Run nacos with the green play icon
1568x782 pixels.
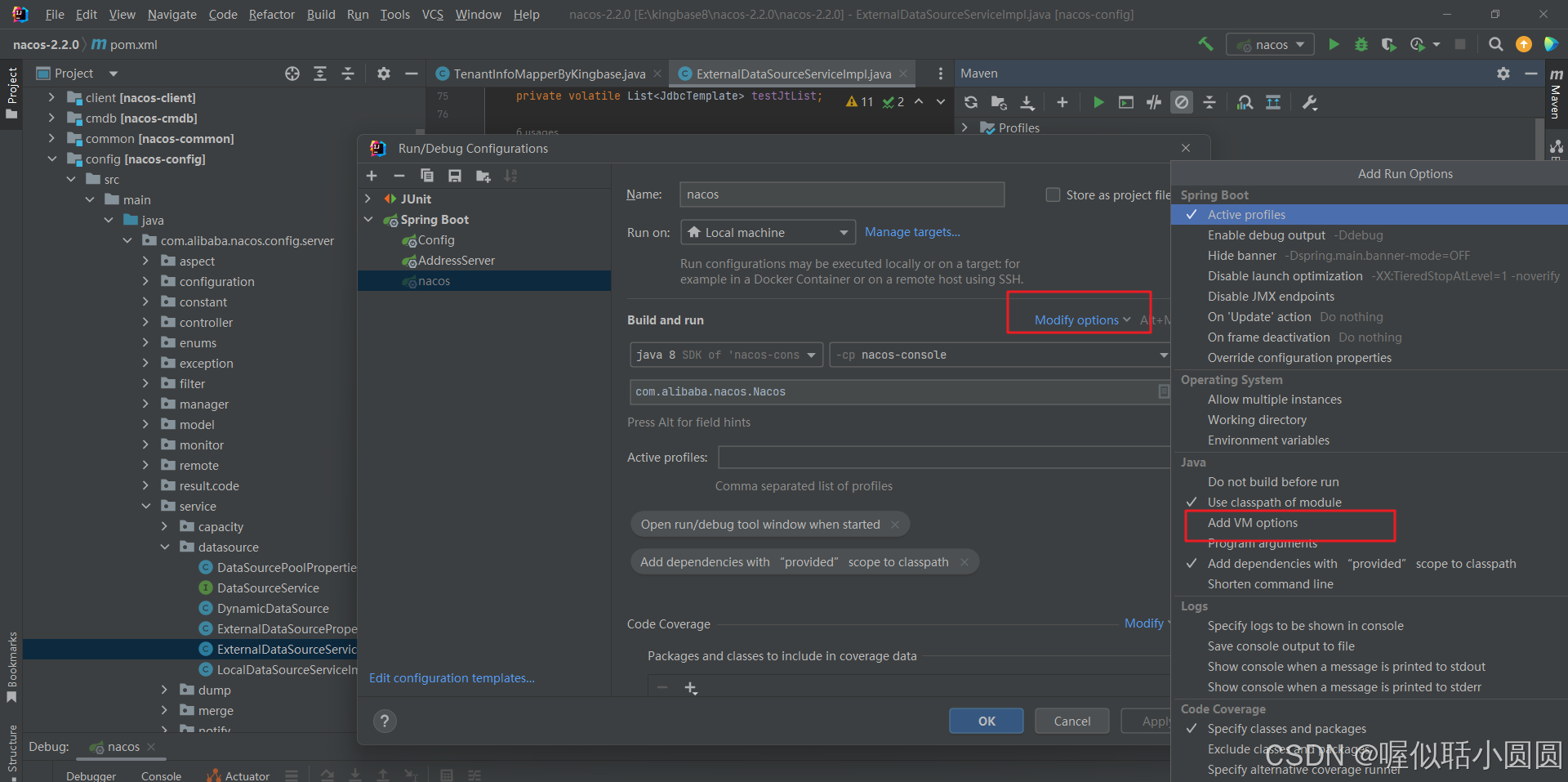coord(1334,44)
